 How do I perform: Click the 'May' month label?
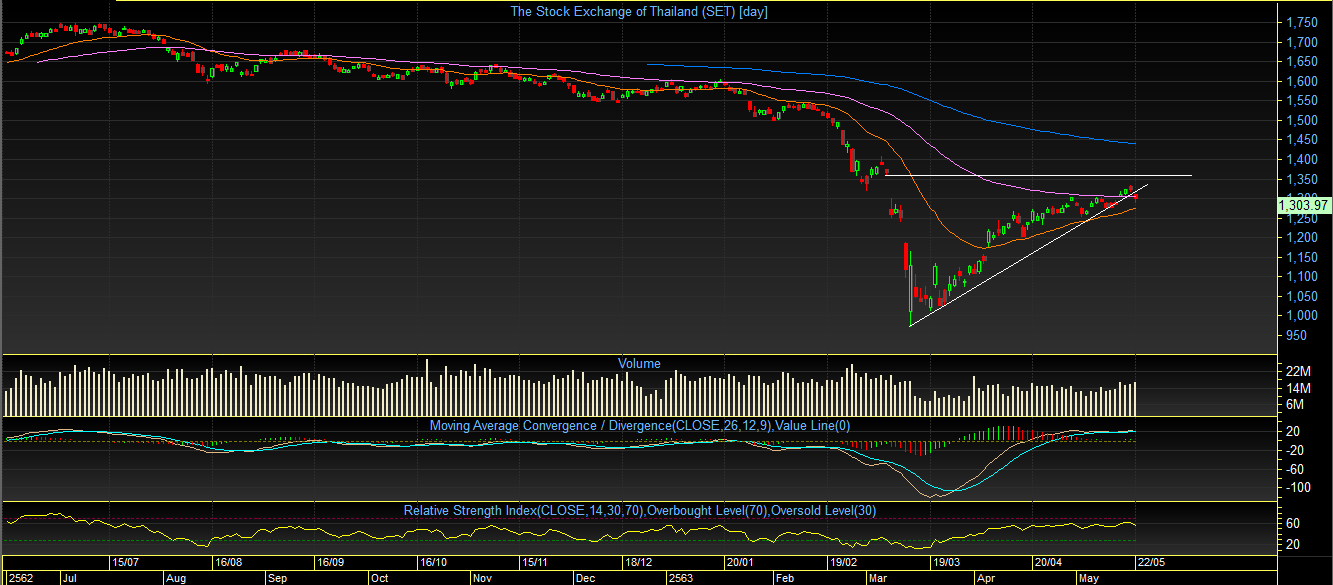pyautogui.click(x=1090, y=578)
